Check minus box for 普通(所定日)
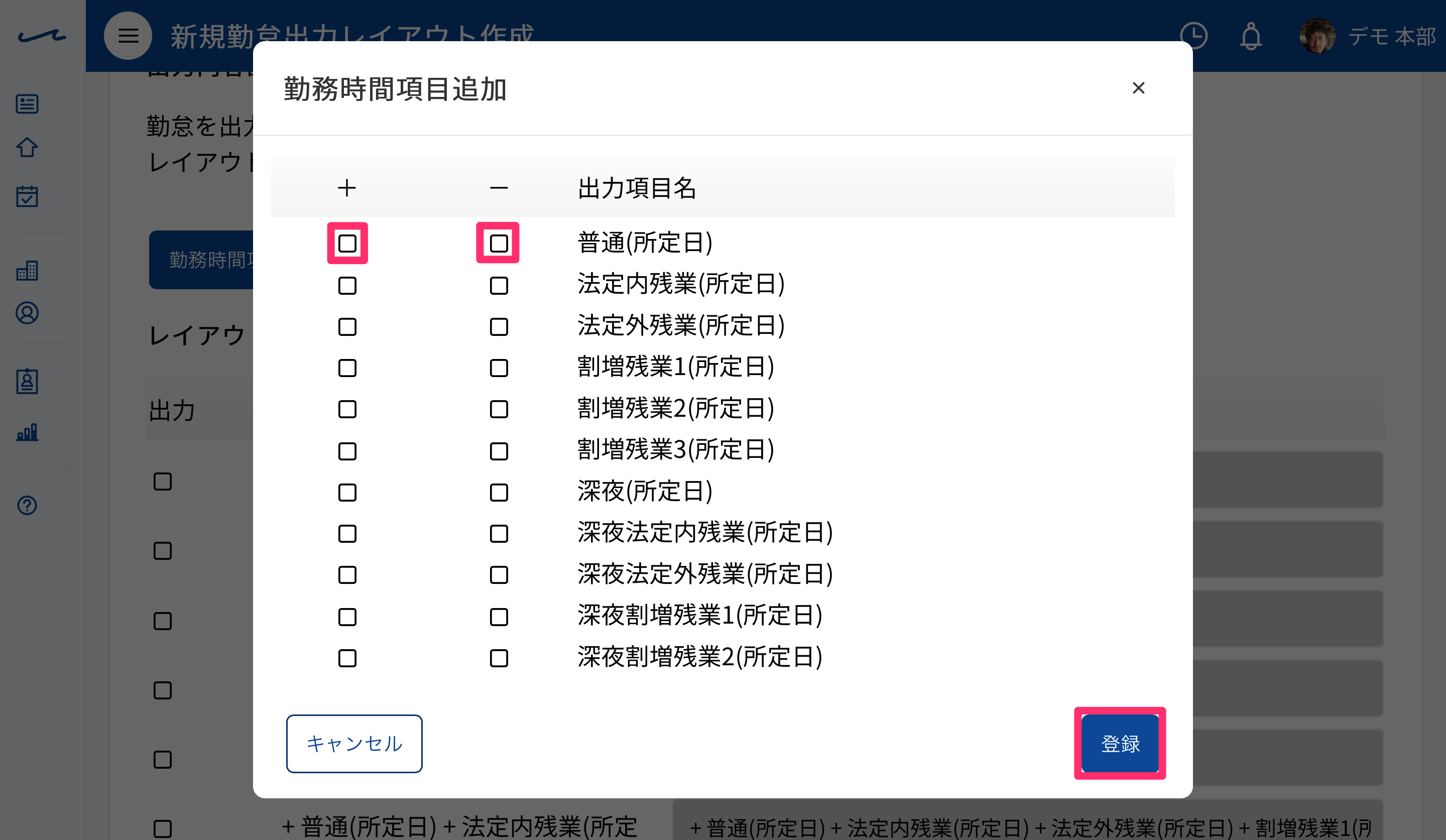 point(499,244)
